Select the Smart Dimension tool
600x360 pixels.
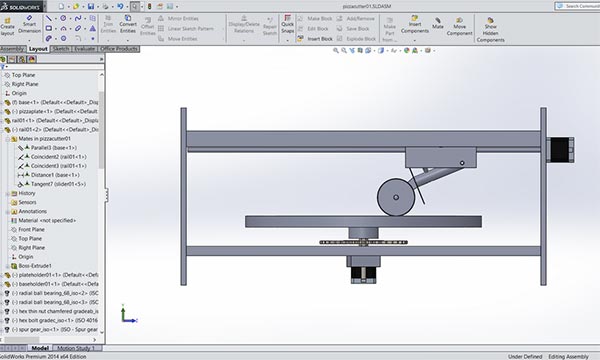[29, 24]
